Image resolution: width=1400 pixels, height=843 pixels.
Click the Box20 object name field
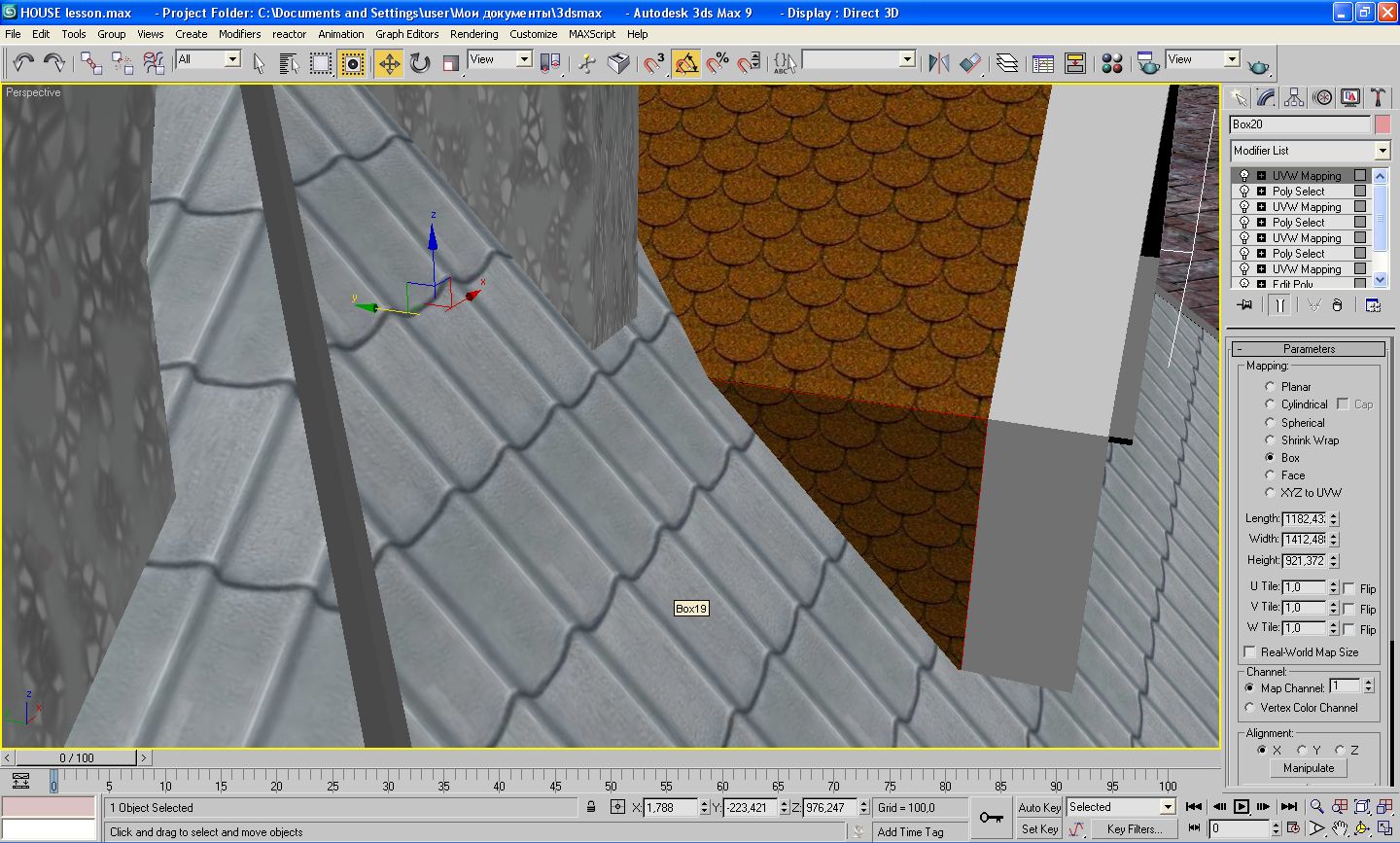(1300, 124)
